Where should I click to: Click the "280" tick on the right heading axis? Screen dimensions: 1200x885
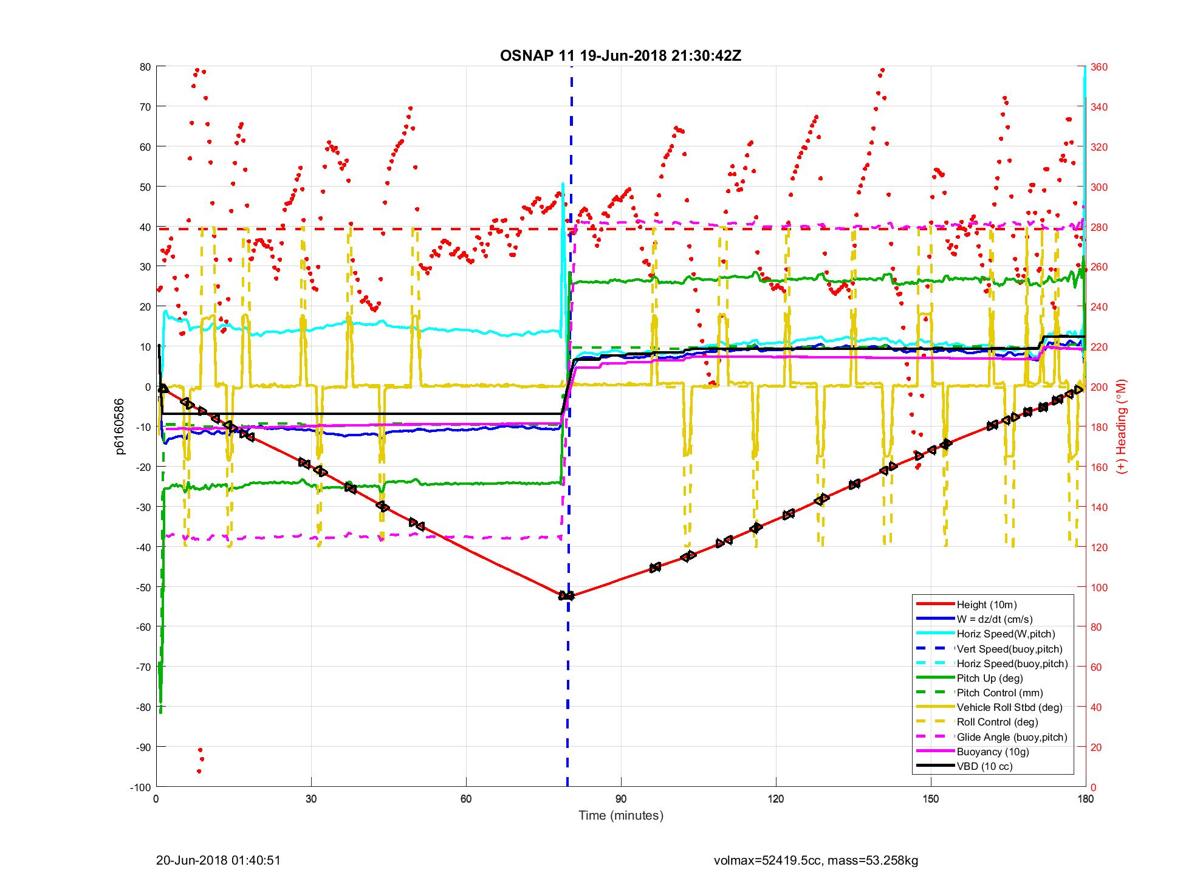(1099, 227)
